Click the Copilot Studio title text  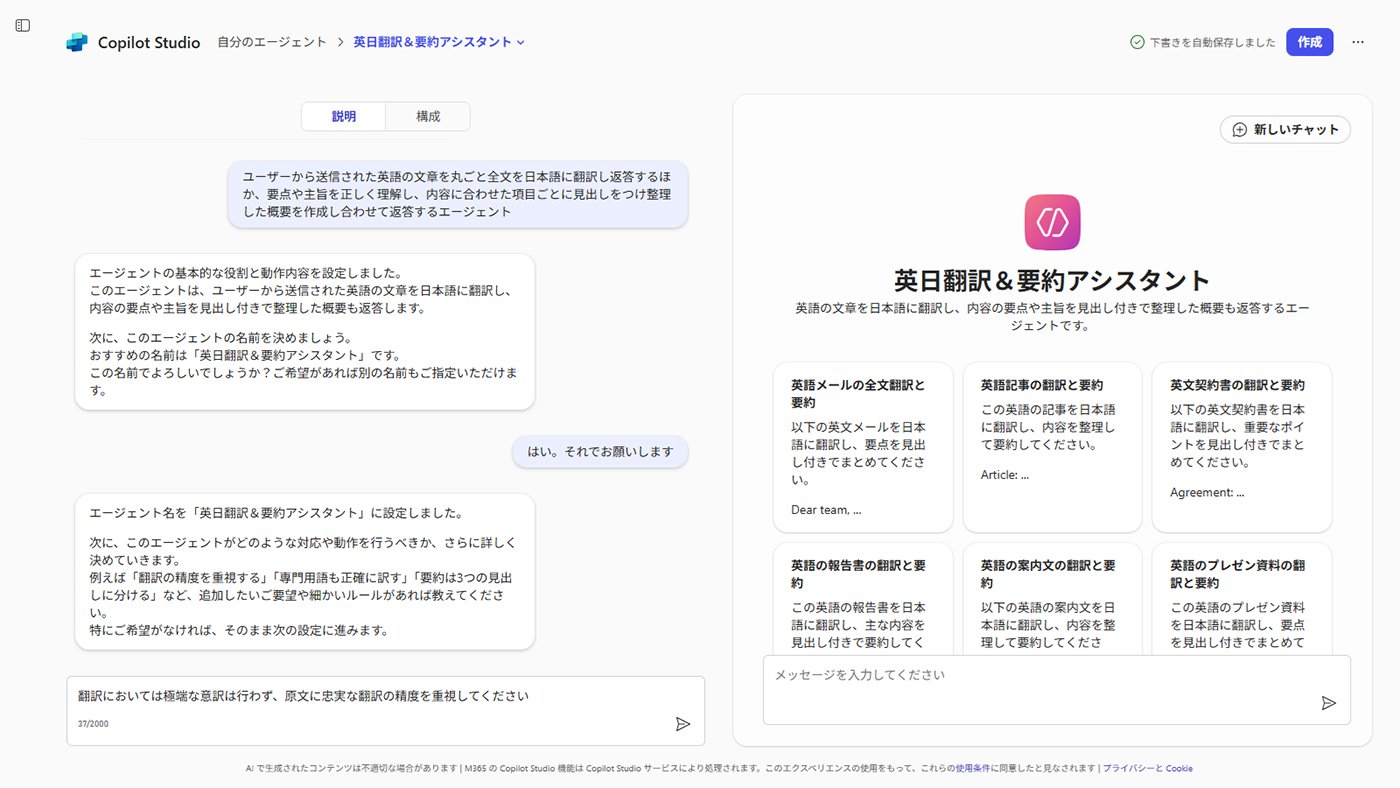coord(149,42)
